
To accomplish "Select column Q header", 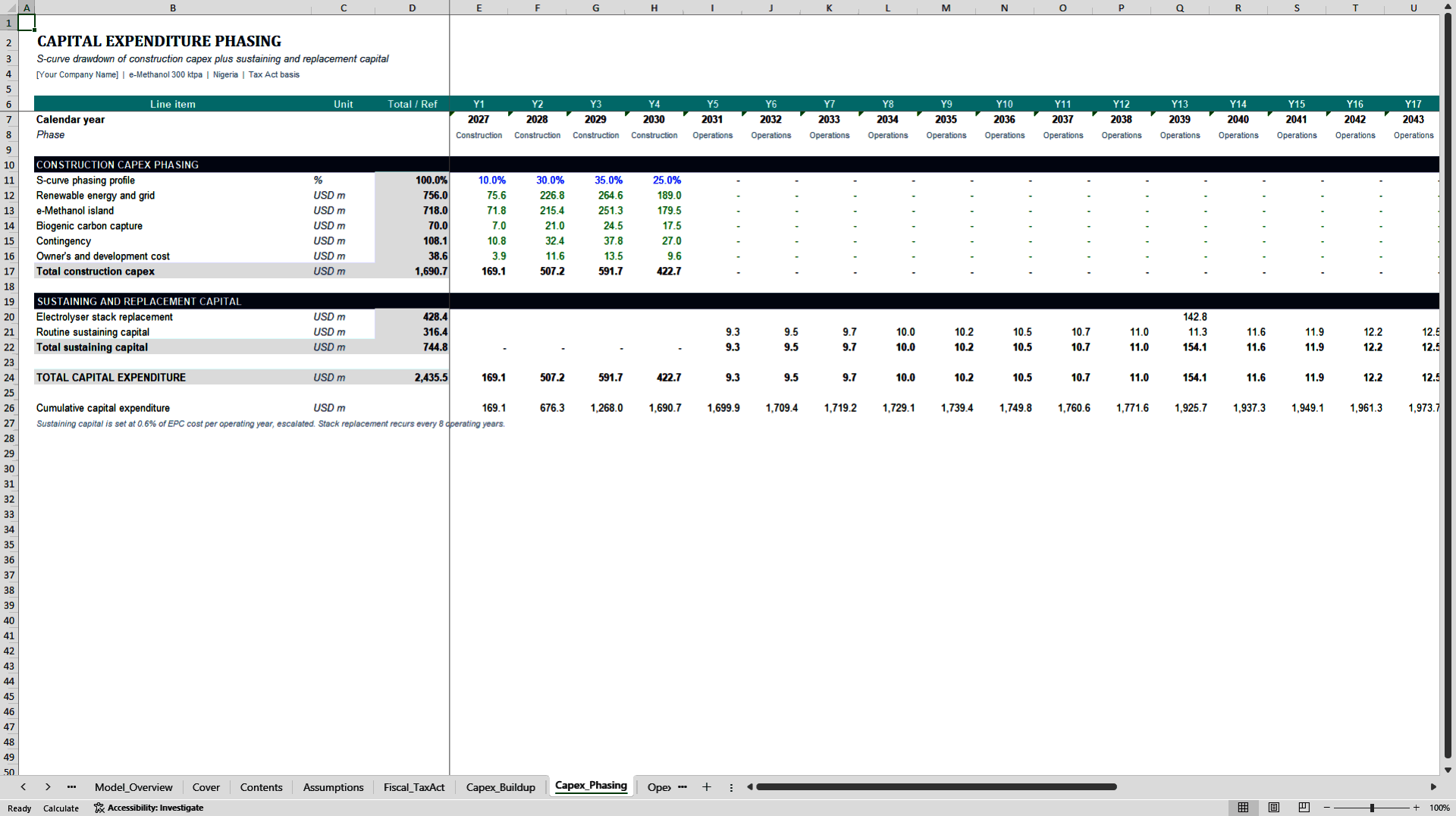I will (1180, 8).
